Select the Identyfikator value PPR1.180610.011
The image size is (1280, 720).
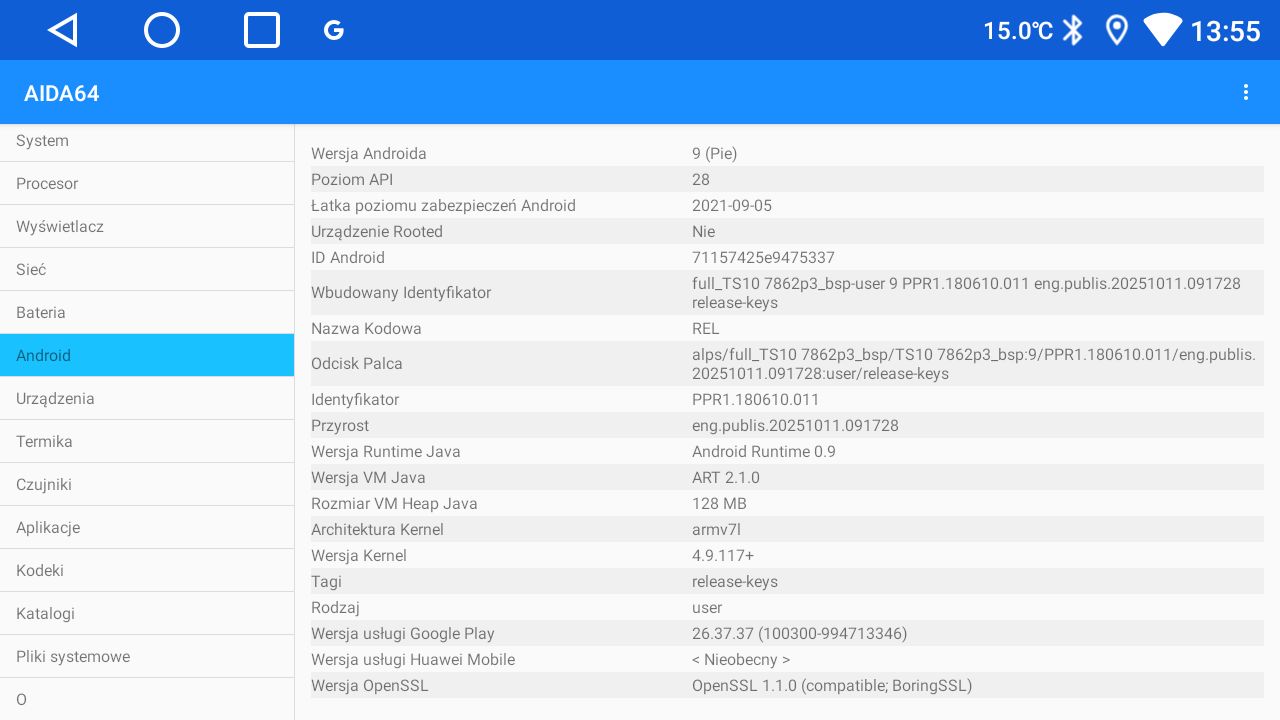(x=756, y=399)
